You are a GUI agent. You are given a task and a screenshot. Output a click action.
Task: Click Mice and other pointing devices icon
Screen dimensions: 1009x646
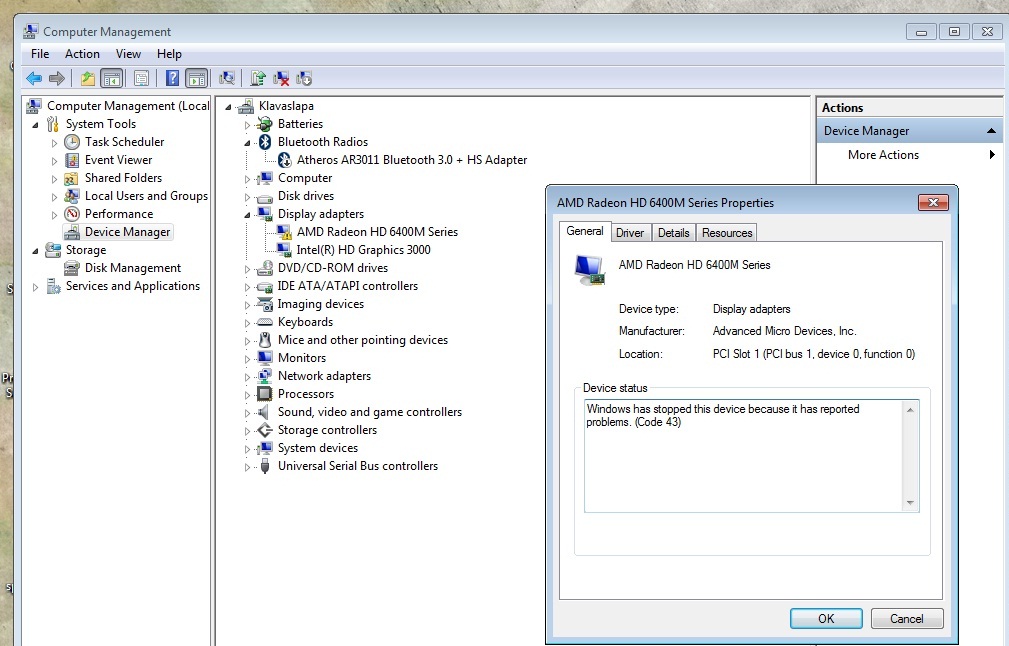(264, 340)
